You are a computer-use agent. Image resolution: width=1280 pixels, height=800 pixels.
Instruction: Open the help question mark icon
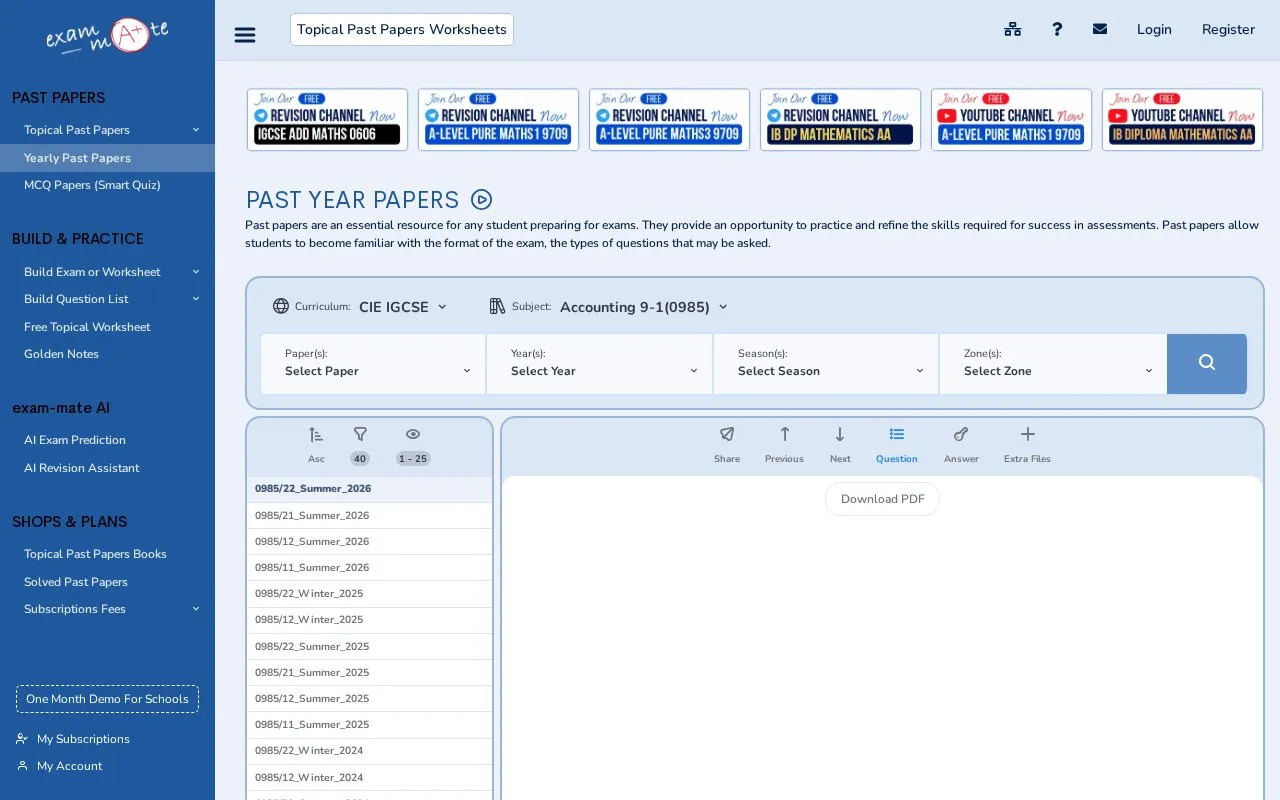point(1057,29)
